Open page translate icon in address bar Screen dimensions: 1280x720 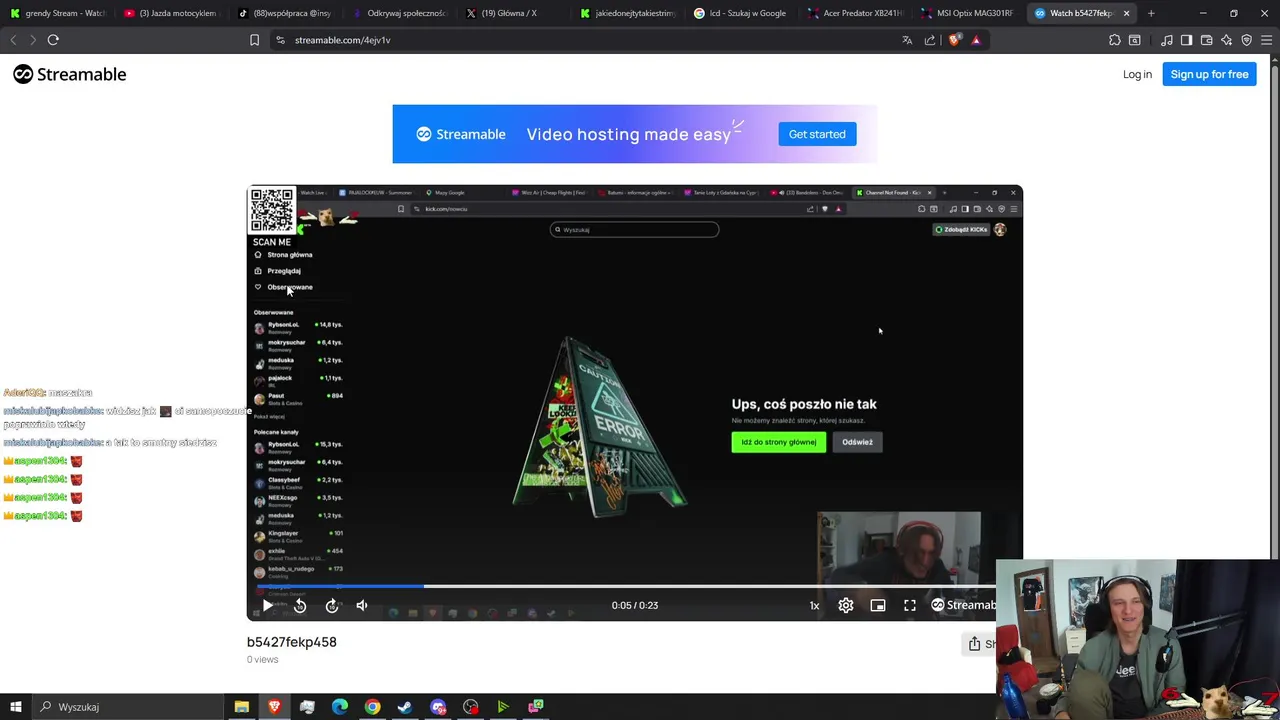coord(907,40)
